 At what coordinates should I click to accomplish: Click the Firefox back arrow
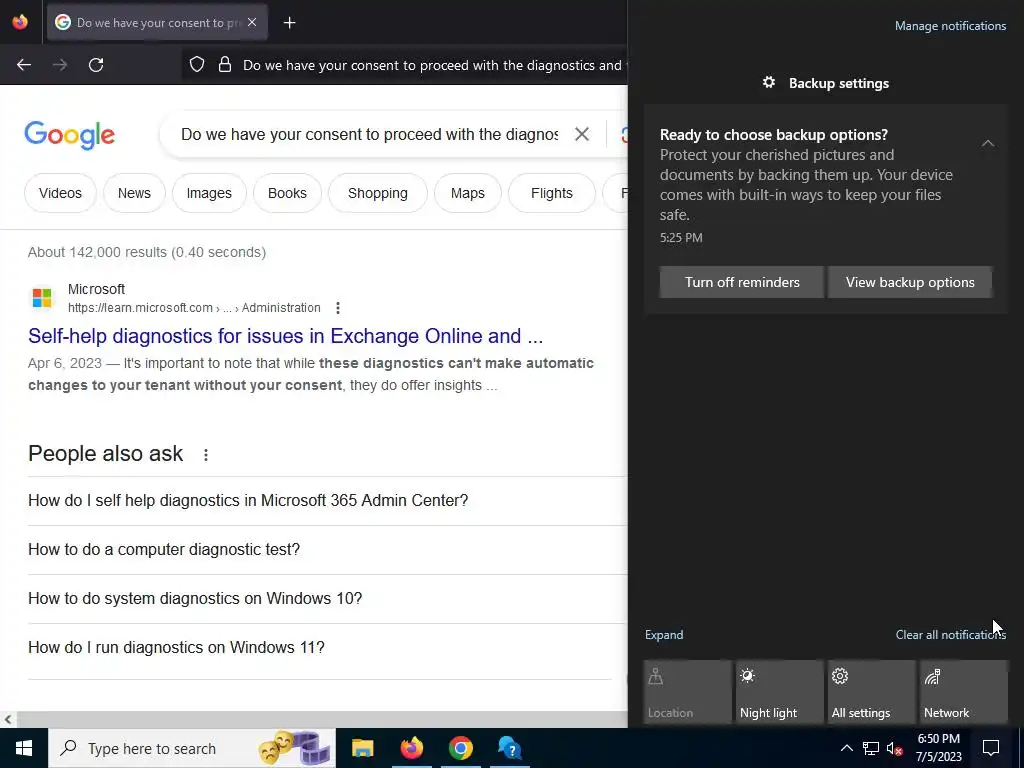(x=24, y=65)
